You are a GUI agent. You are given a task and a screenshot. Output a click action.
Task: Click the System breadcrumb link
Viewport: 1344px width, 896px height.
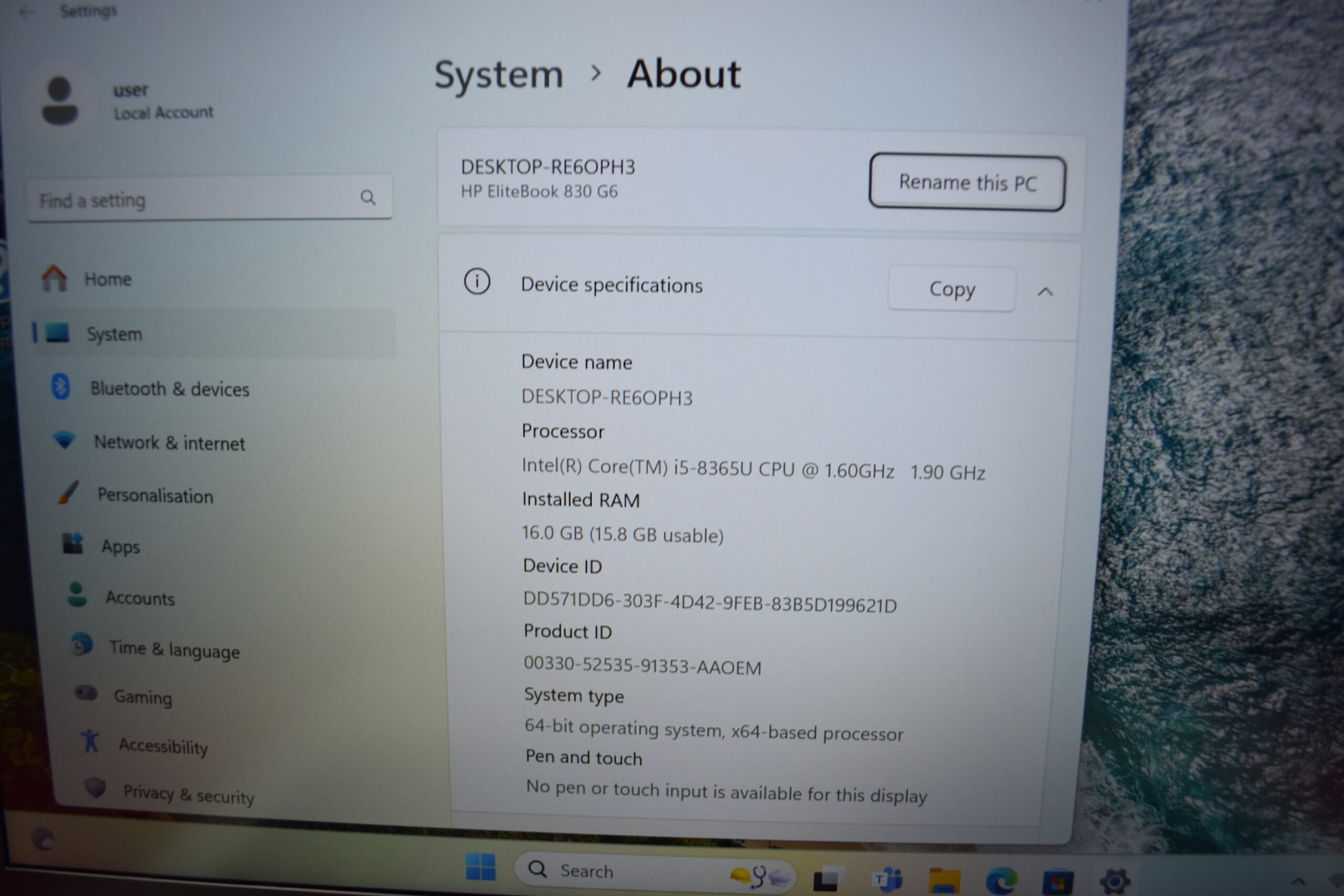click(498, 75)
